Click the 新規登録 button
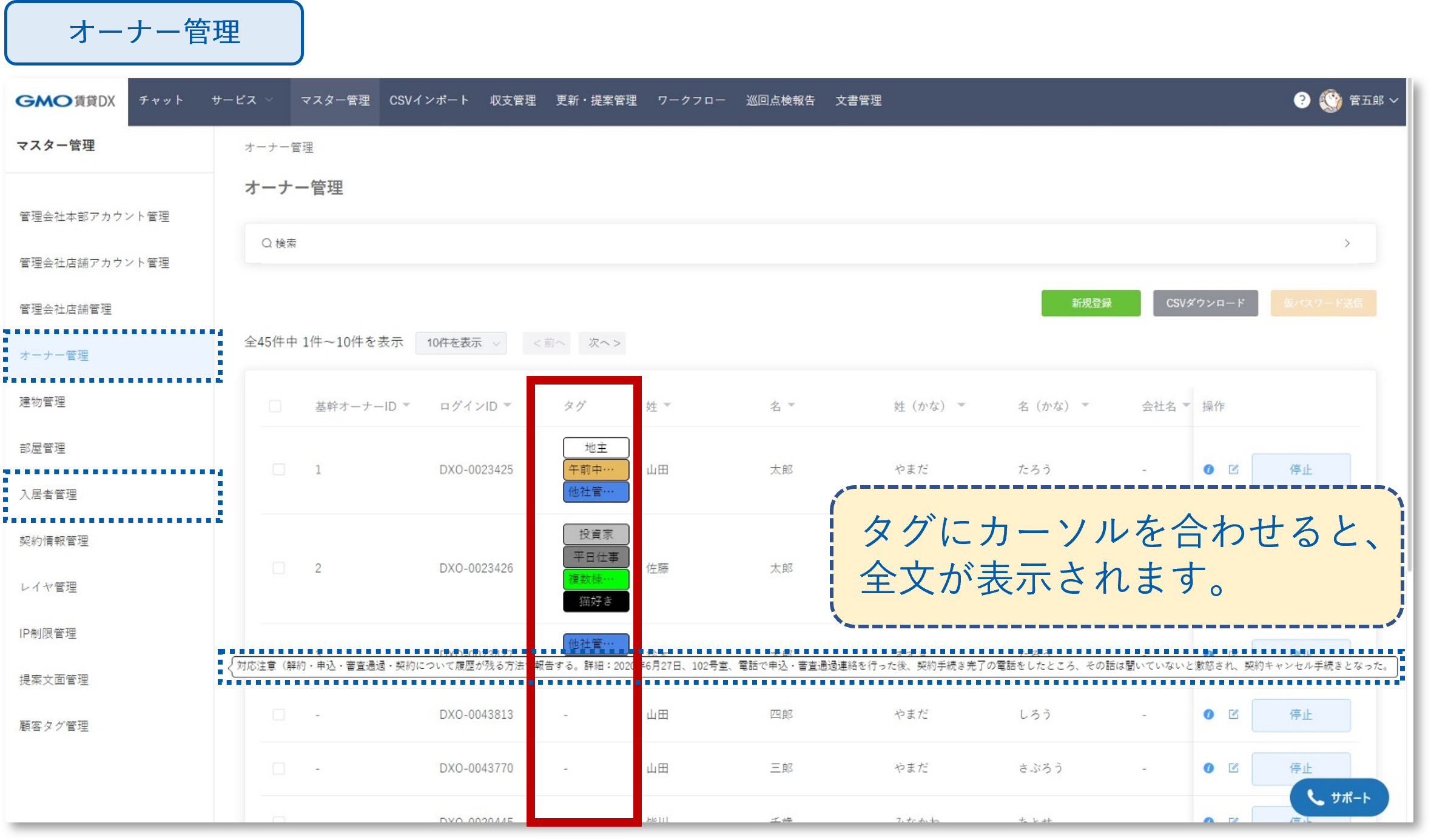This screenshot has height=840, width=1431. point(1090,303)
